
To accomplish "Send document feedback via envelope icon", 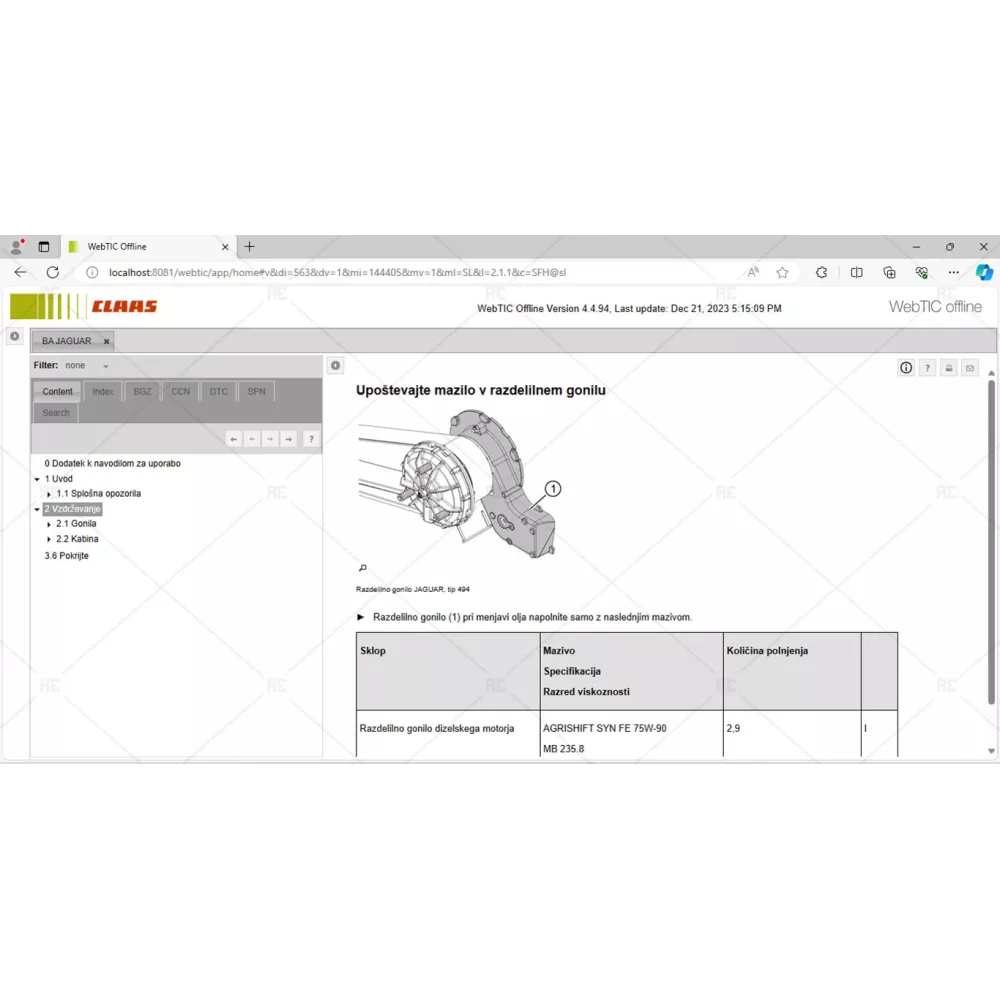I will (969, 368).
